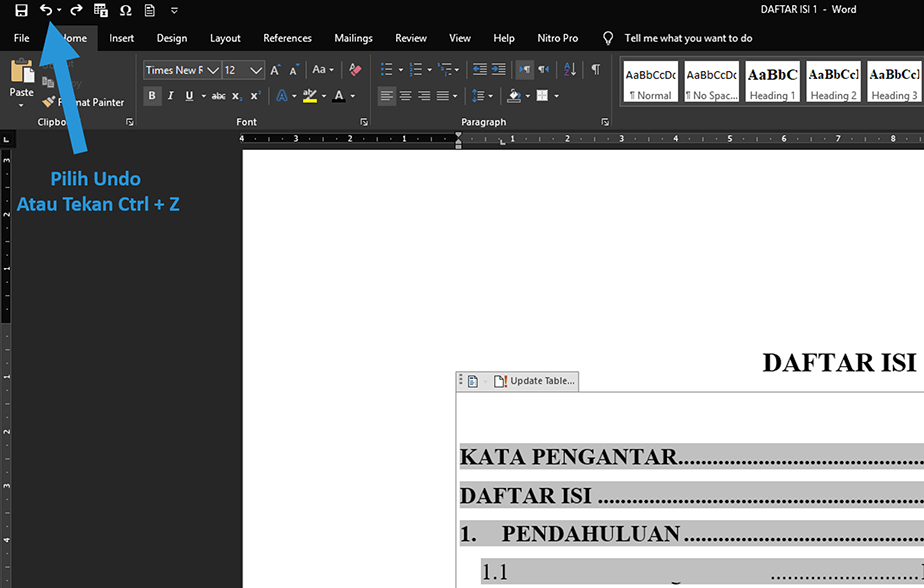Apply the Normal style

tap(651, 82)
